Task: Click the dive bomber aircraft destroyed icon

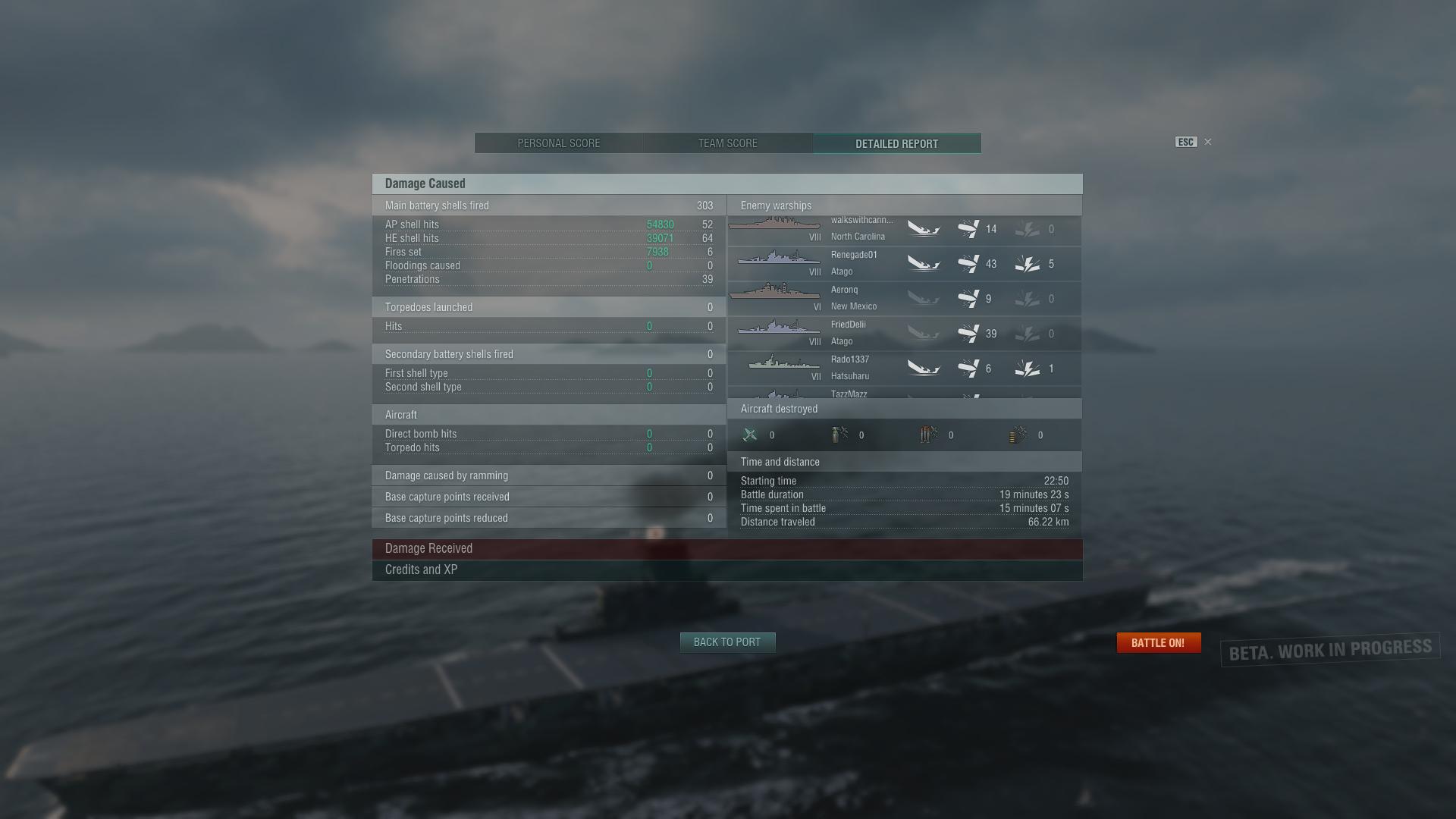Action: 839,435
